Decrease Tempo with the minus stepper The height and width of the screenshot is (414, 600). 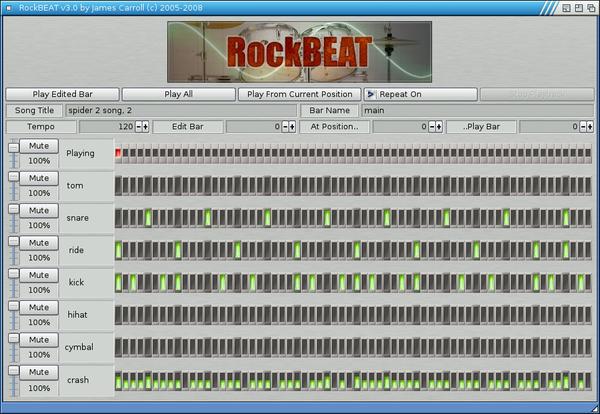pos(139,127)
